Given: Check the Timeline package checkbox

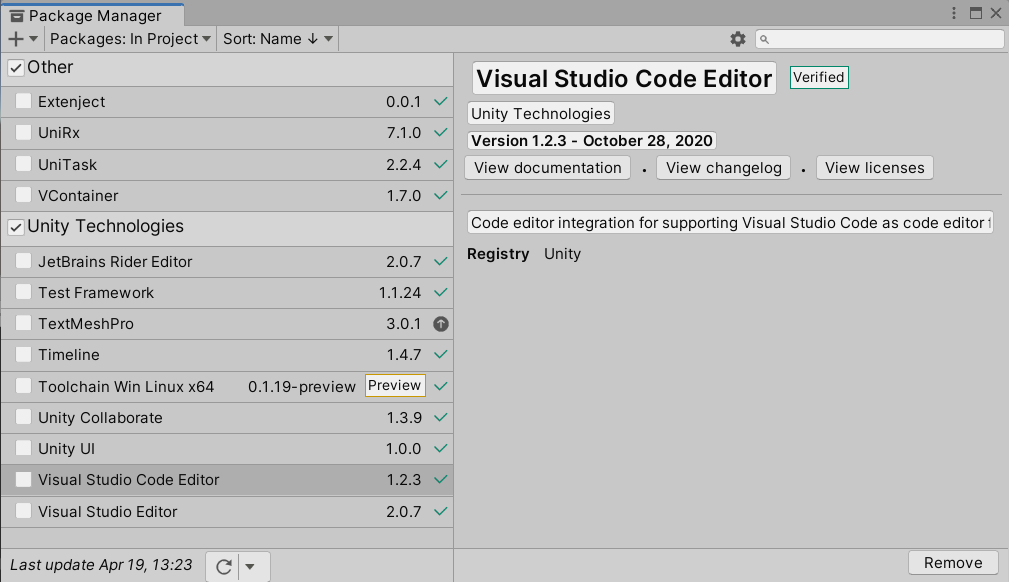Looking at the screenshot, I should [x=23, y=353].
